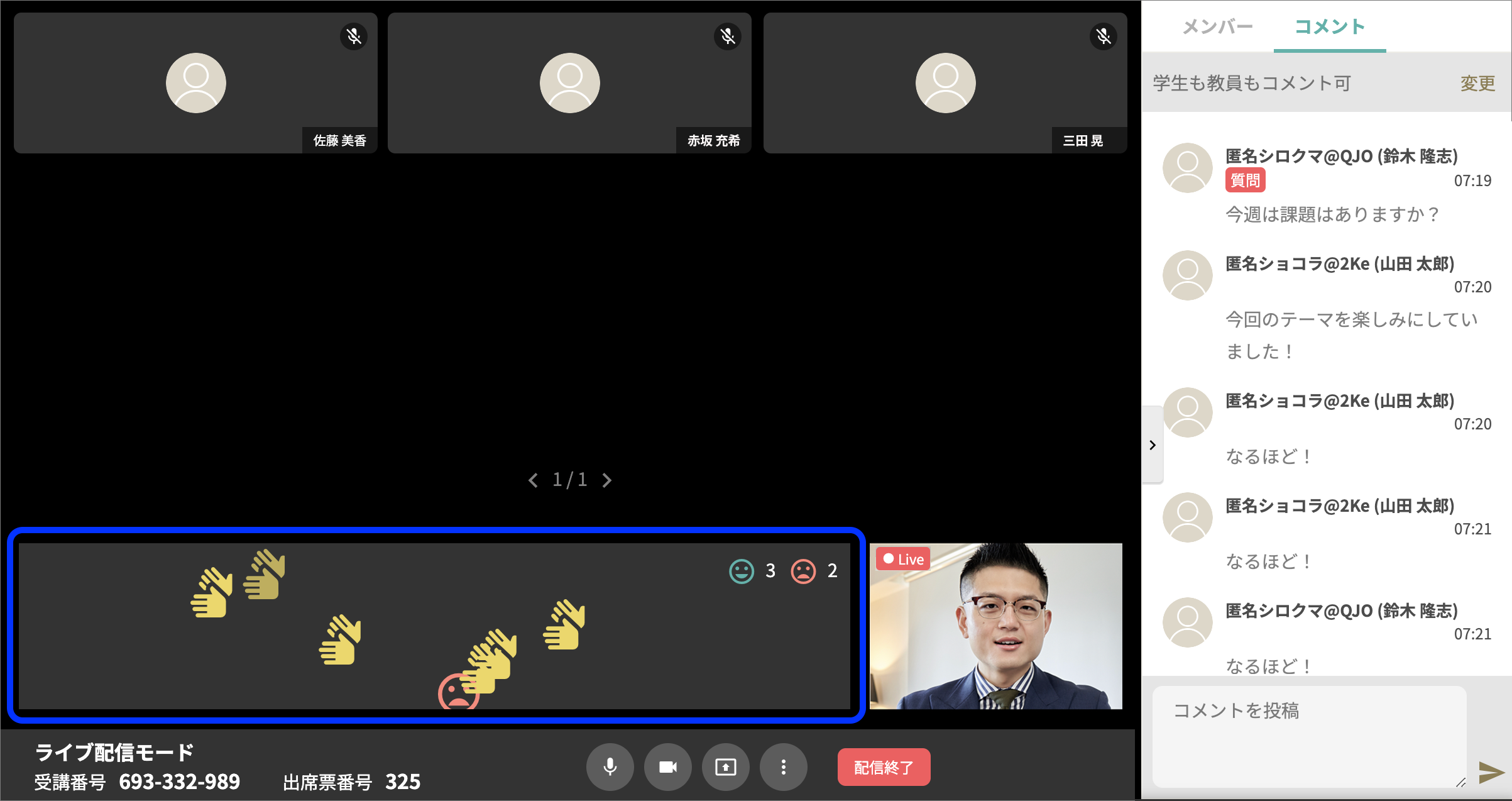This screenshot has height=801, width=1512.
Task: Click the 学生も教員もコメント可 label
Action: pyautogui.click(x=1252, y=83)
